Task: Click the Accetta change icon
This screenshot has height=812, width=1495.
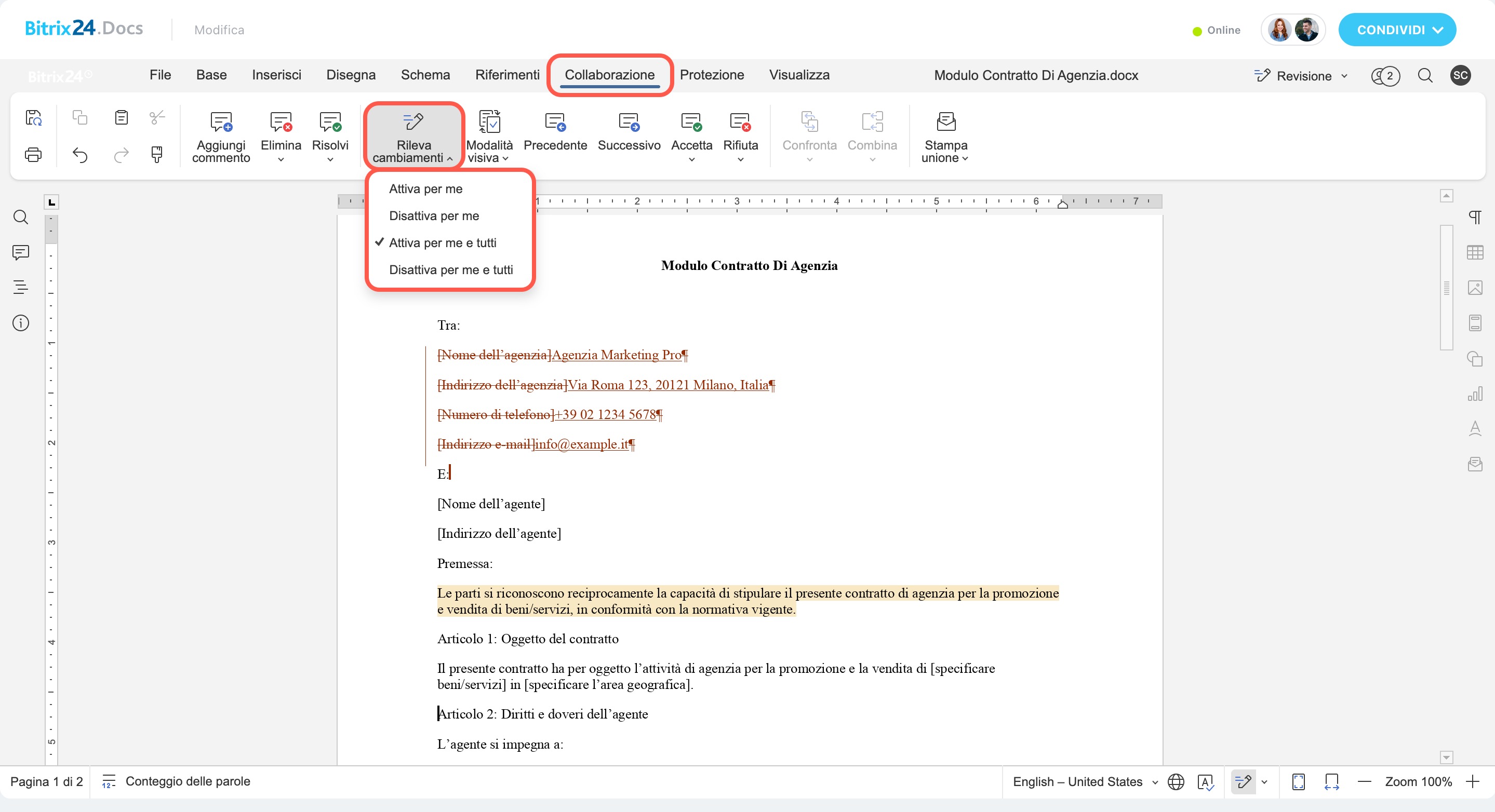Action: (x=691, y=123)
